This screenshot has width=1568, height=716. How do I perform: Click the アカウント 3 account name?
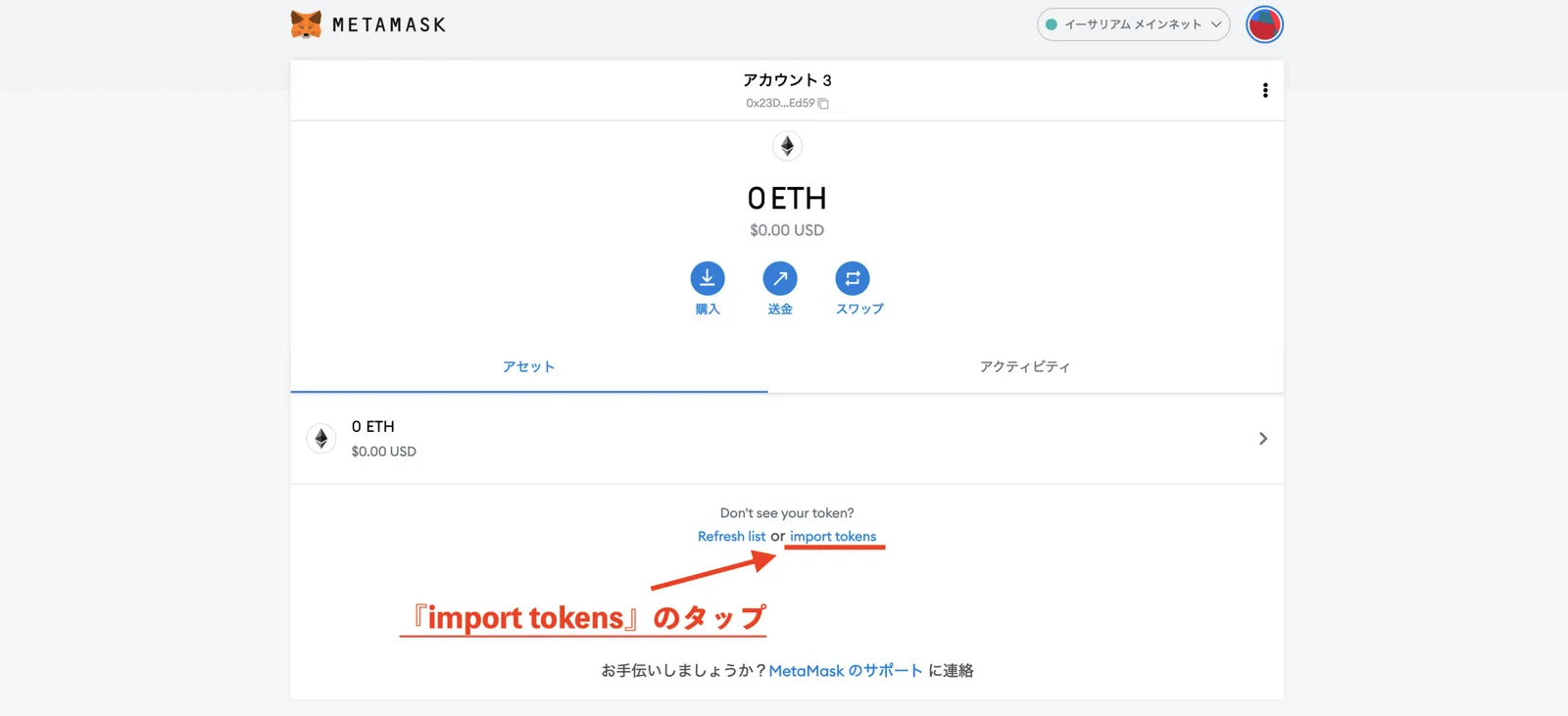tap(787, 80)
